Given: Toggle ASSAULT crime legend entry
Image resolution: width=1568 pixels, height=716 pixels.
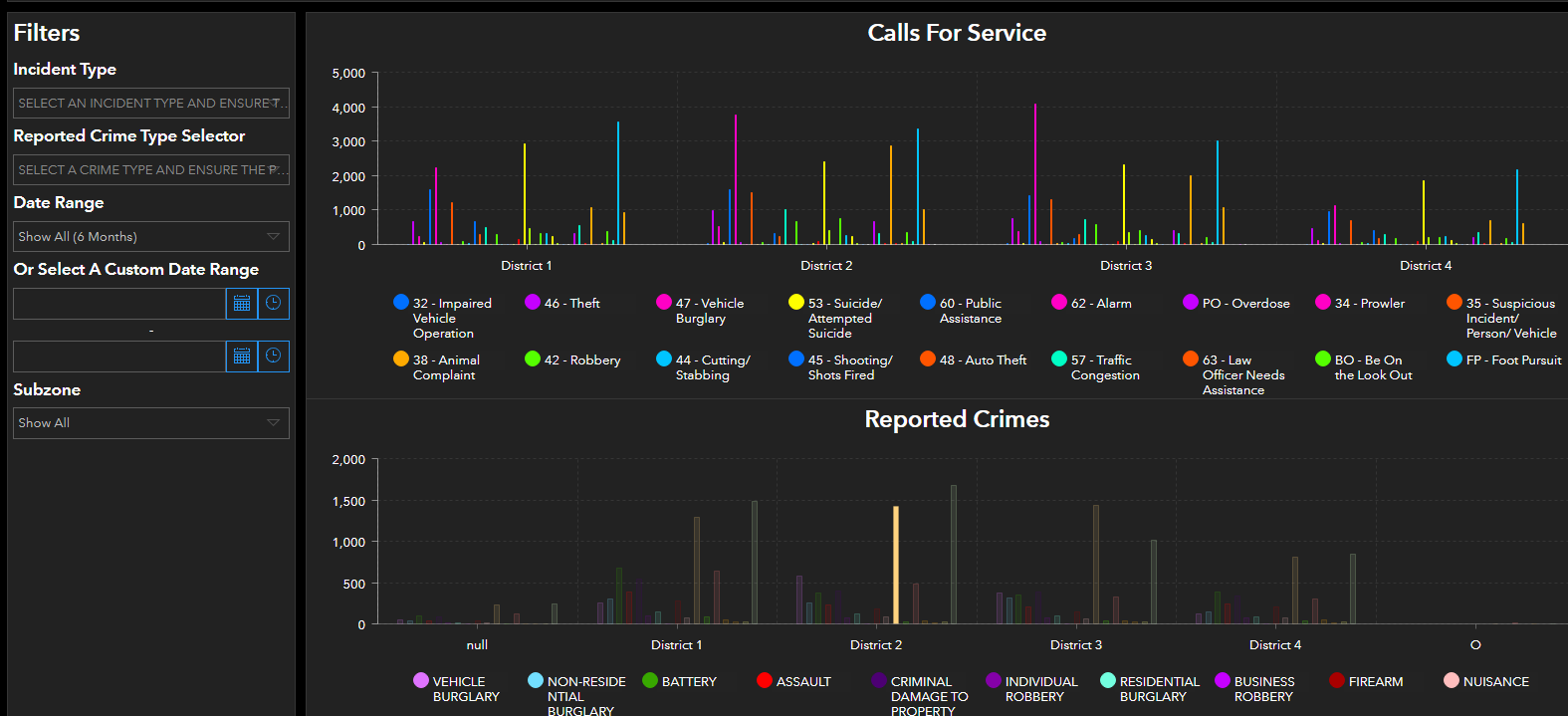Looking at the screenshot, I should coord(794,681).
